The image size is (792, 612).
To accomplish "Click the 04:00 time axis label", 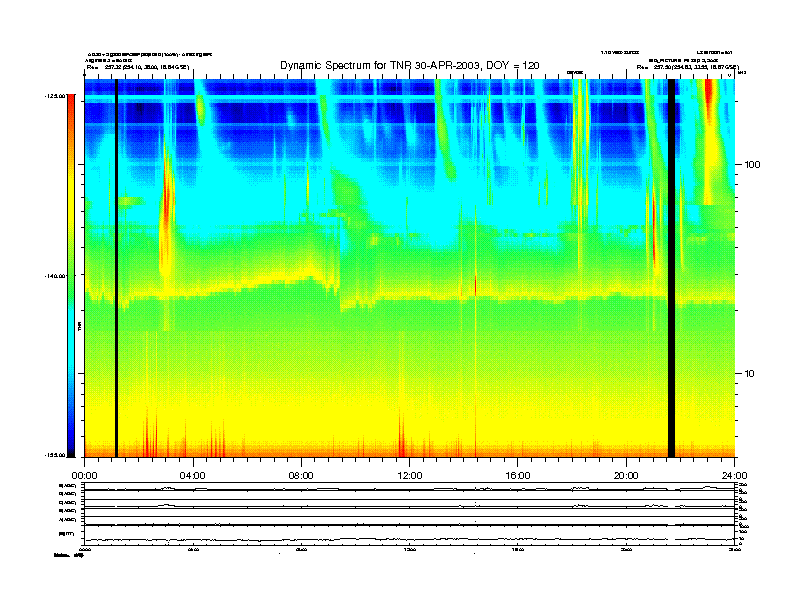I will (193, 476).
